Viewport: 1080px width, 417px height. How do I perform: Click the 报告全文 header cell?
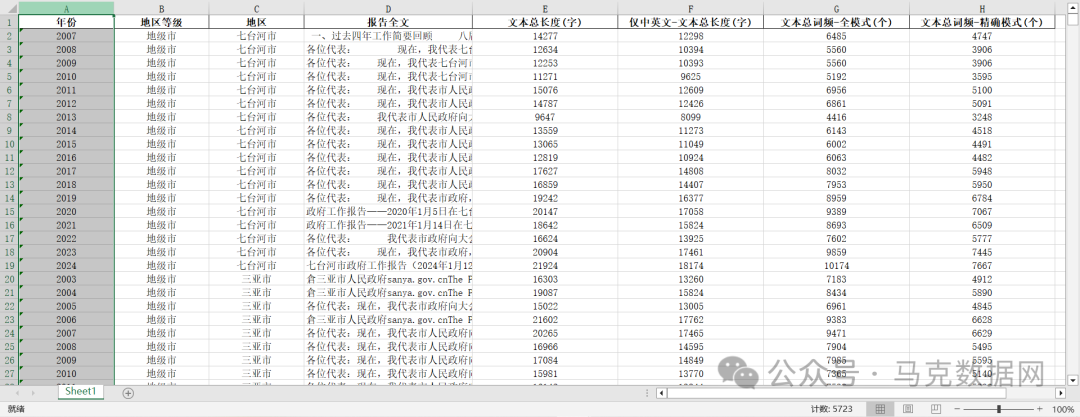pos(388,22)
